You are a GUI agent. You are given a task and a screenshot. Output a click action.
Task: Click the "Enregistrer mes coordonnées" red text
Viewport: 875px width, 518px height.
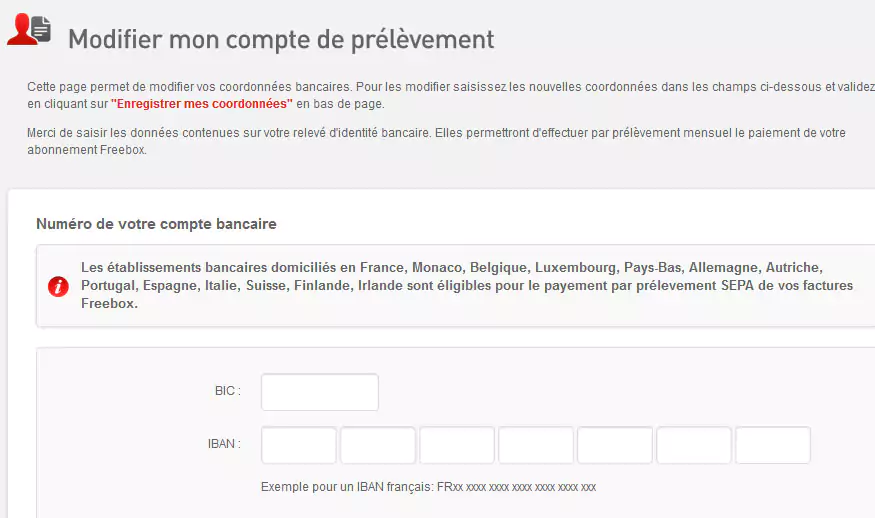click(202, 104)
